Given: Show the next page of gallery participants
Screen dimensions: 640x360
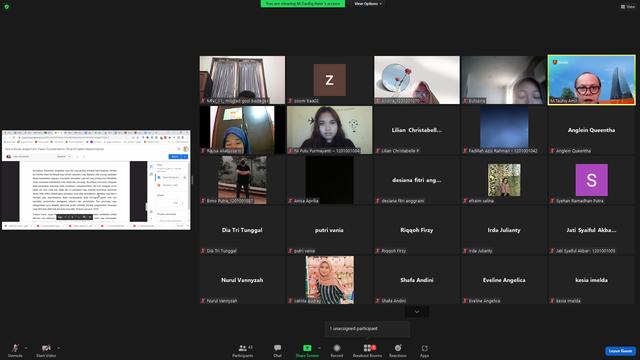Looking at the screenshot, I should (x=417, y=312).
